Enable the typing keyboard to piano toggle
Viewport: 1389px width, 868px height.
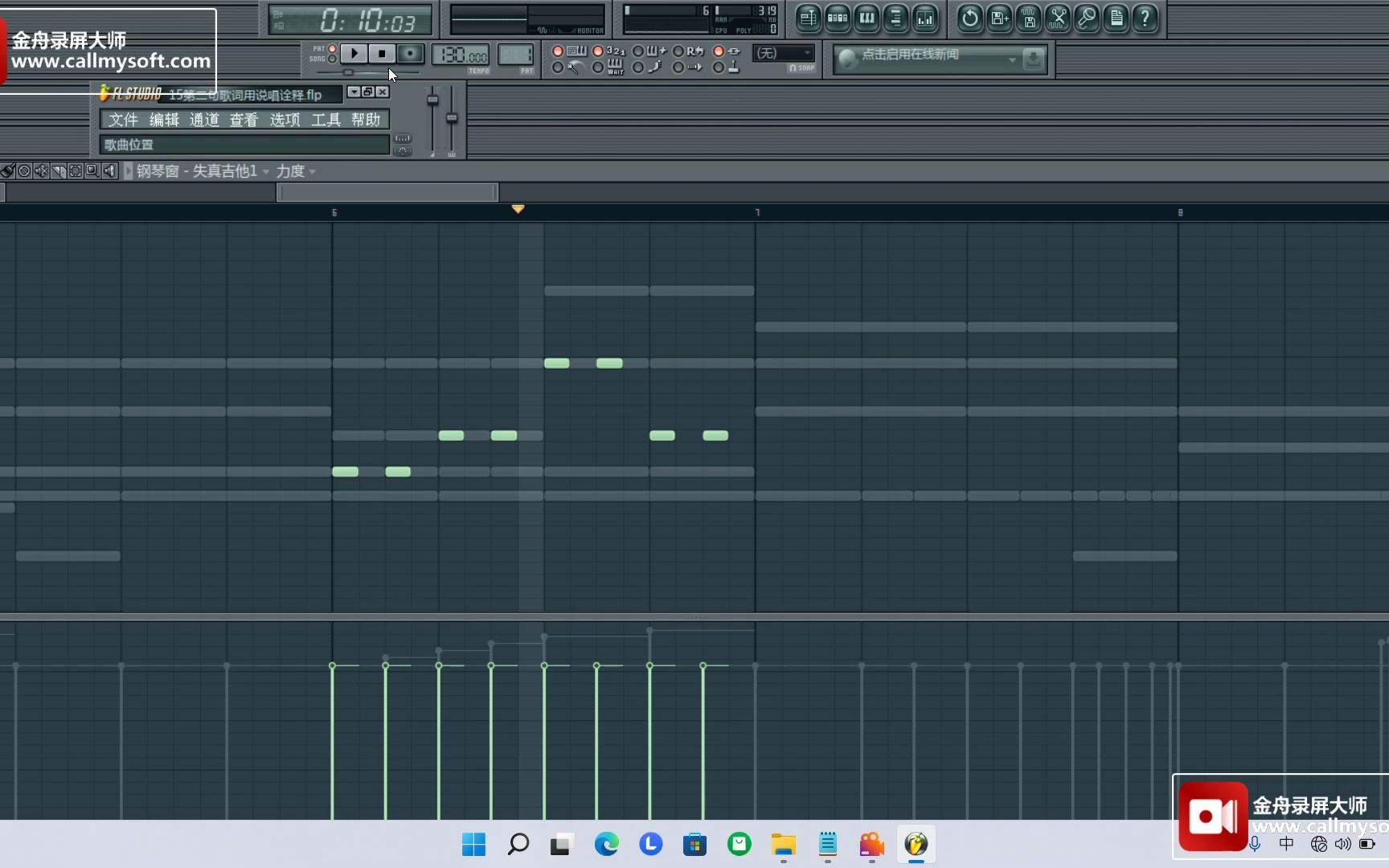(x=559, y=51)
